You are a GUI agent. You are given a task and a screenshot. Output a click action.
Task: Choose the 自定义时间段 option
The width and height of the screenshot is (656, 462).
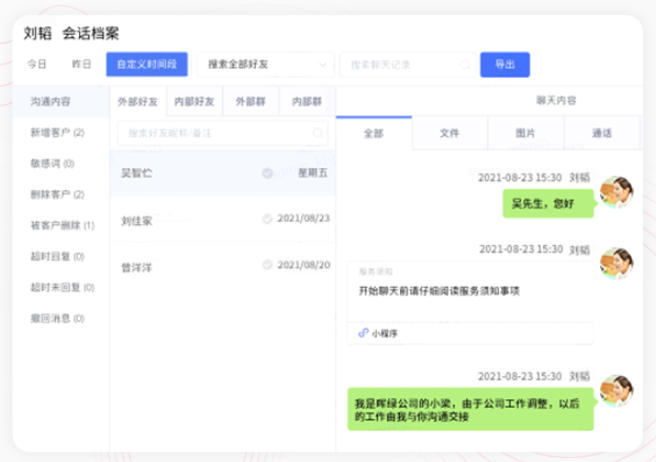(146, 64)
